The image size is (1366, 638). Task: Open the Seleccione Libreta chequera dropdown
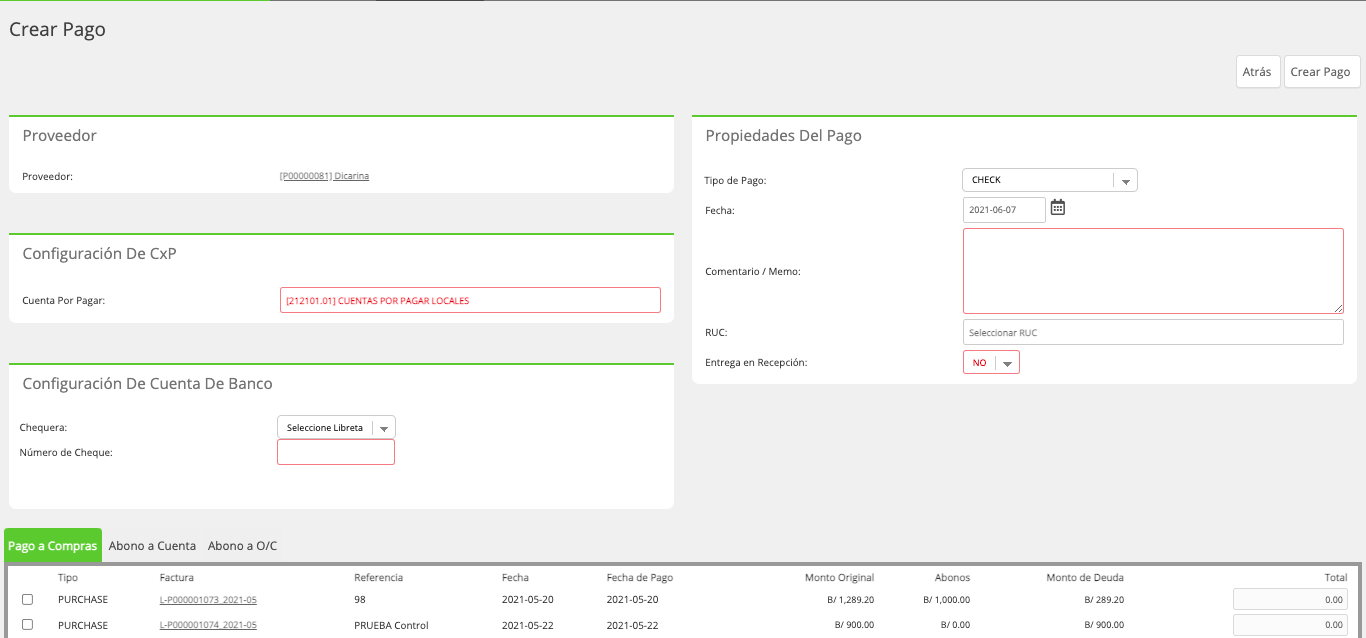pyautogui.click(x=336, y=428)
